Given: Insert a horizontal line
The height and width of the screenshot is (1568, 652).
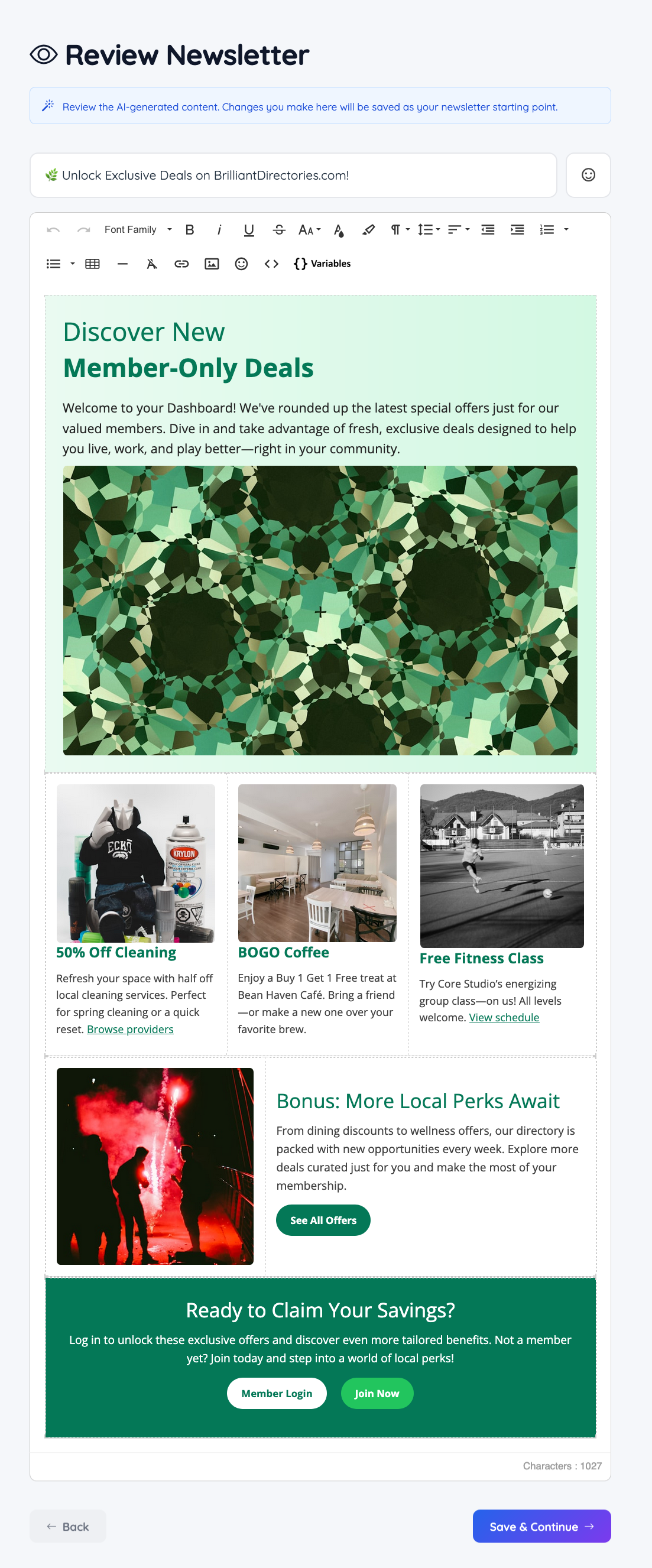Looking at the screenshot, I should click(122, 264).
